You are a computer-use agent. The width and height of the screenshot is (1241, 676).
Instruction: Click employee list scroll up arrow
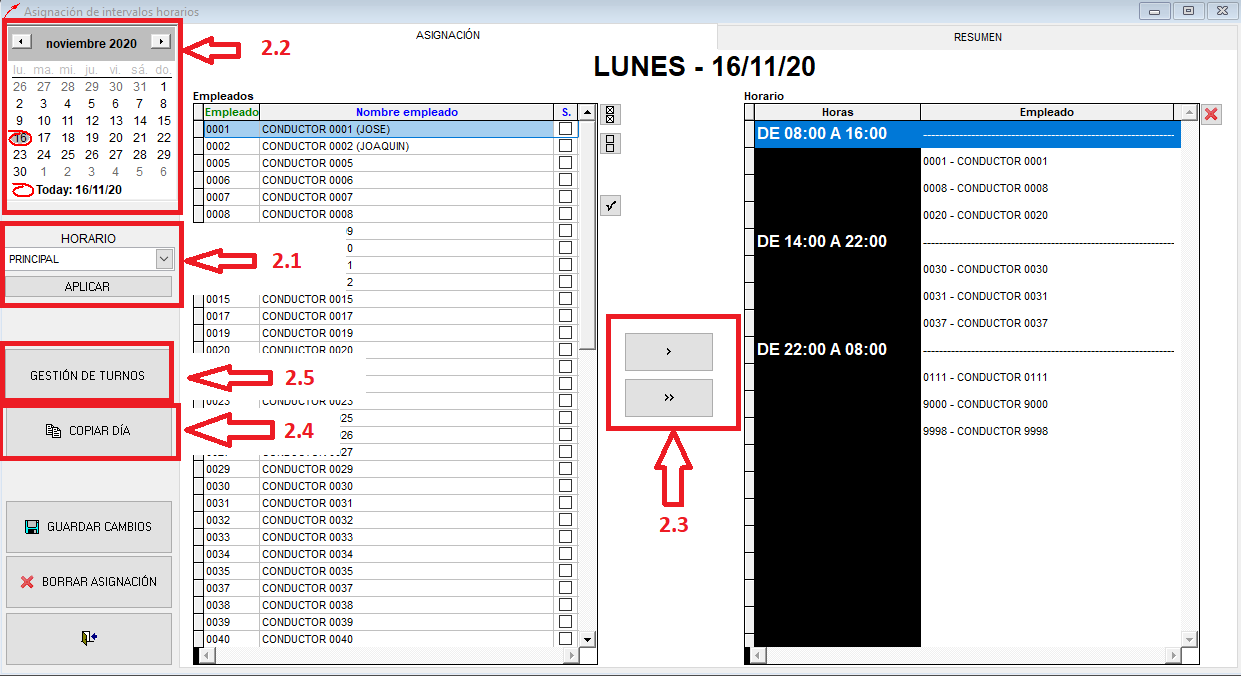(588, 112)
